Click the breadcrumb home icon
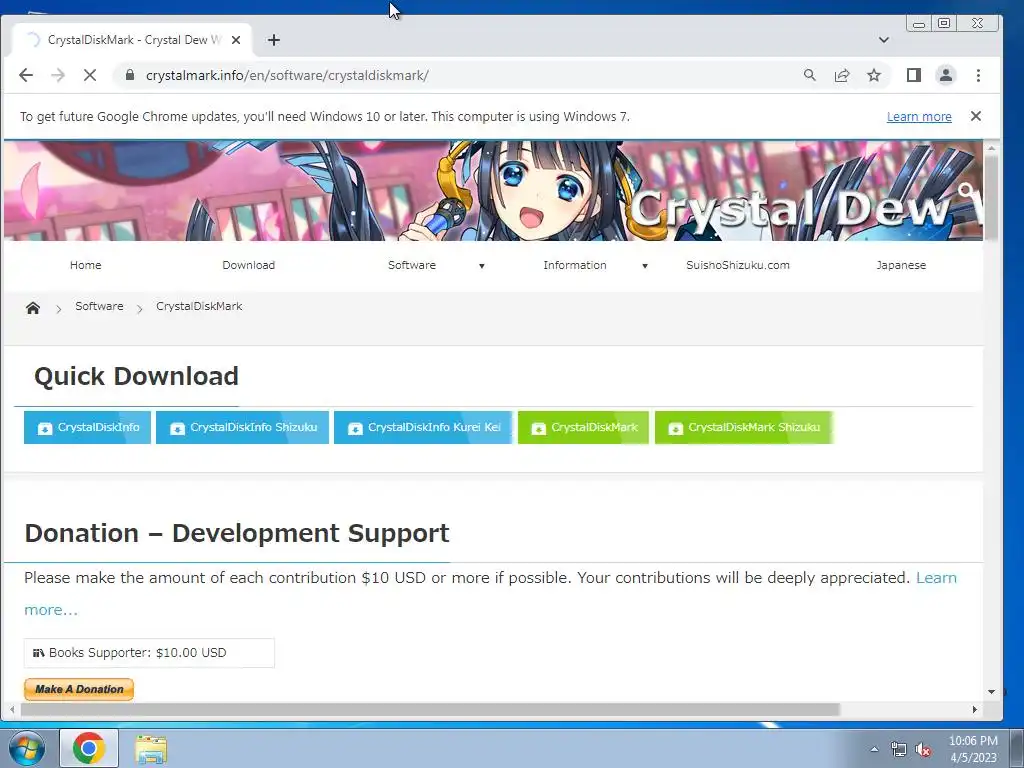The image size is (1024, 768). tap(33, 308)
